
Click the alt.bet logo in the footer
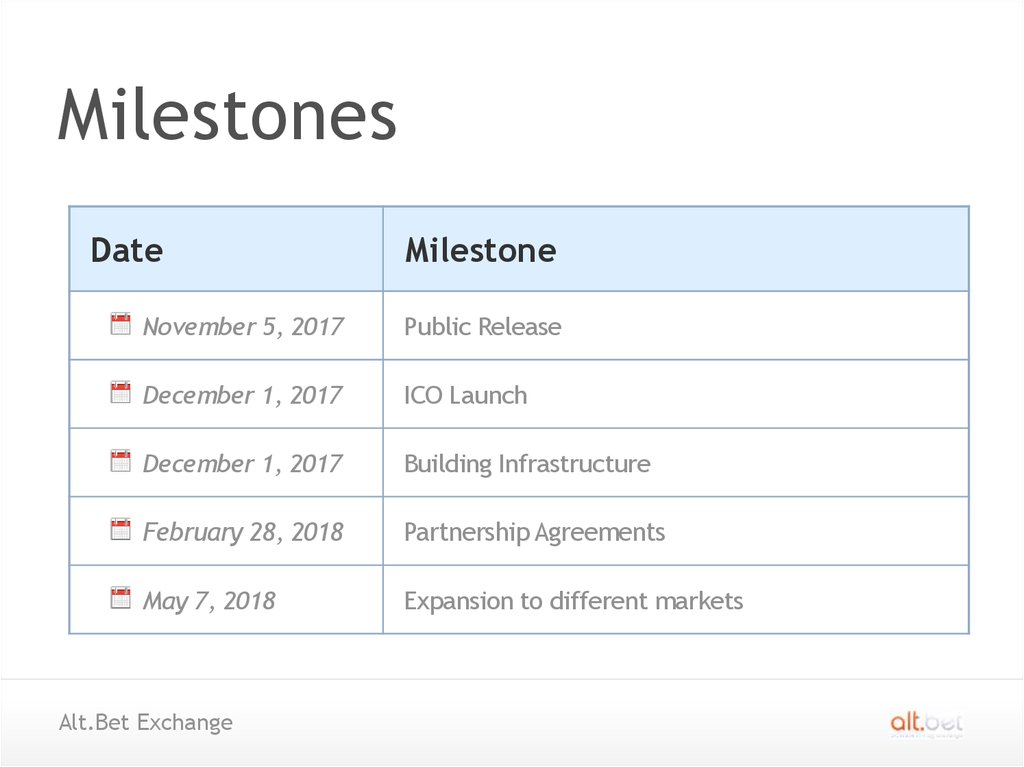pyautogui.click(x=926, y=723)
